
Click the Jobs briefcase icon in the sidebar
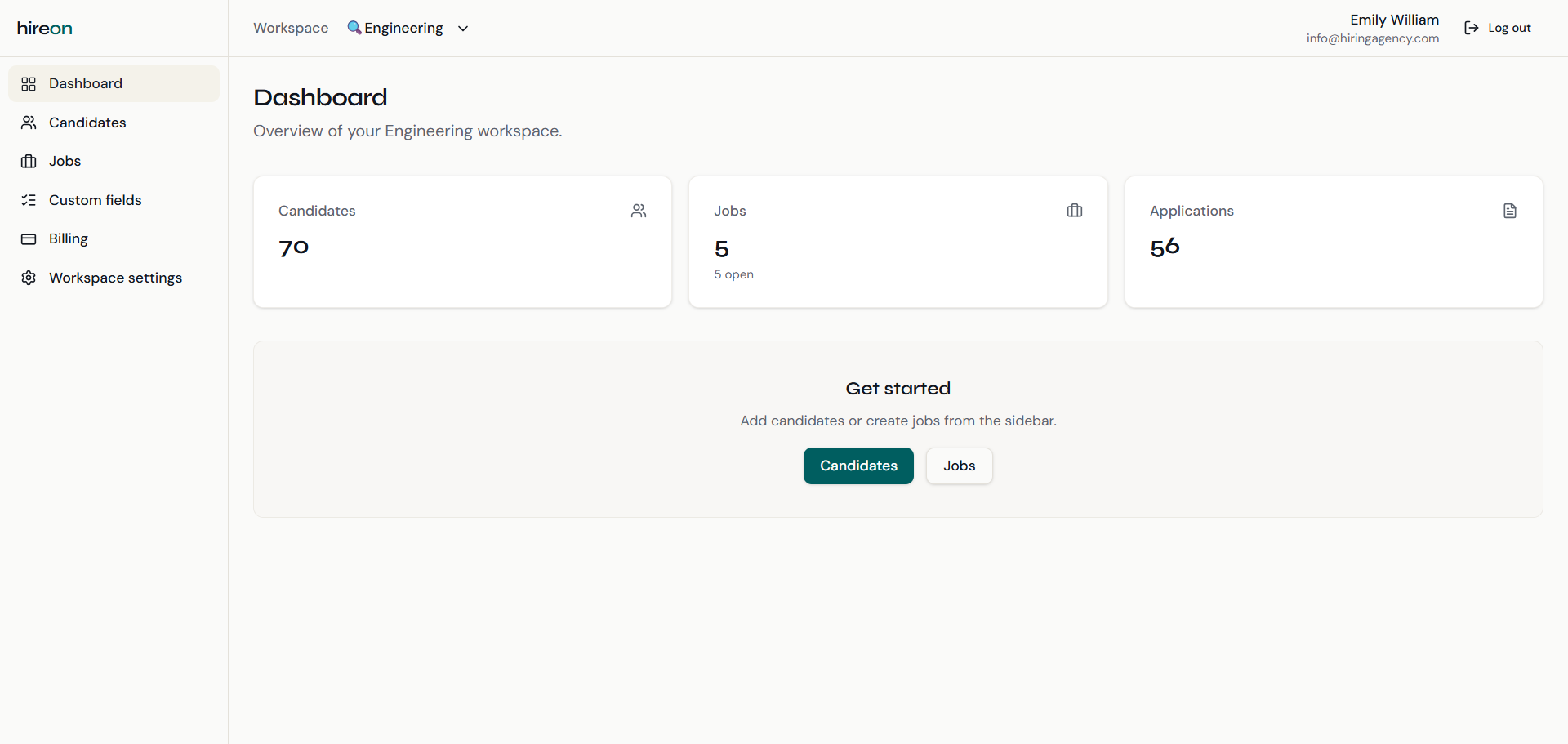[29, 161]
